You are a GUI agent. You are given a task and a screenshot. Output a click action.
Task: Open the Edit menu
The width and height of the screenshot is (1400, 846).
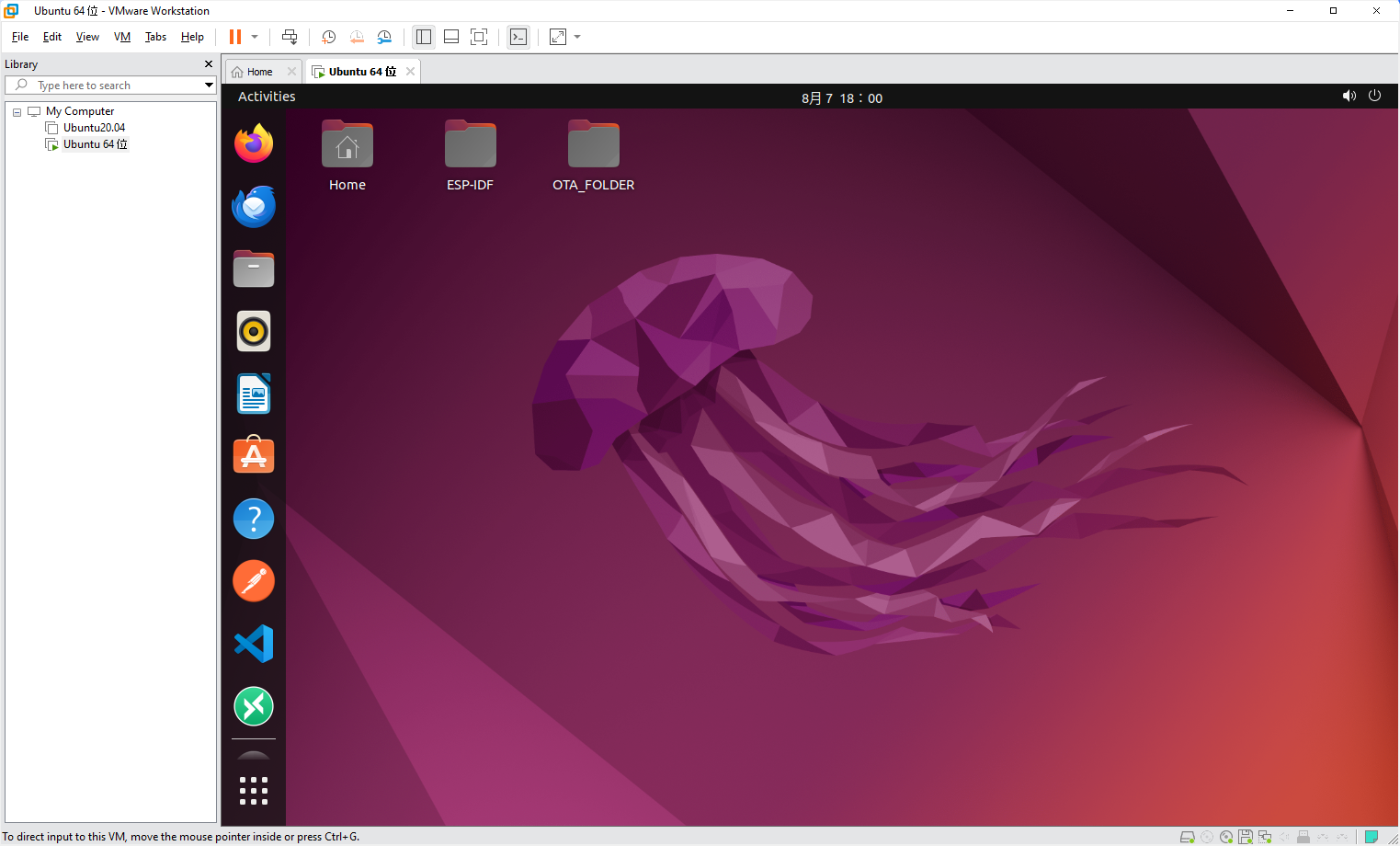52,37
